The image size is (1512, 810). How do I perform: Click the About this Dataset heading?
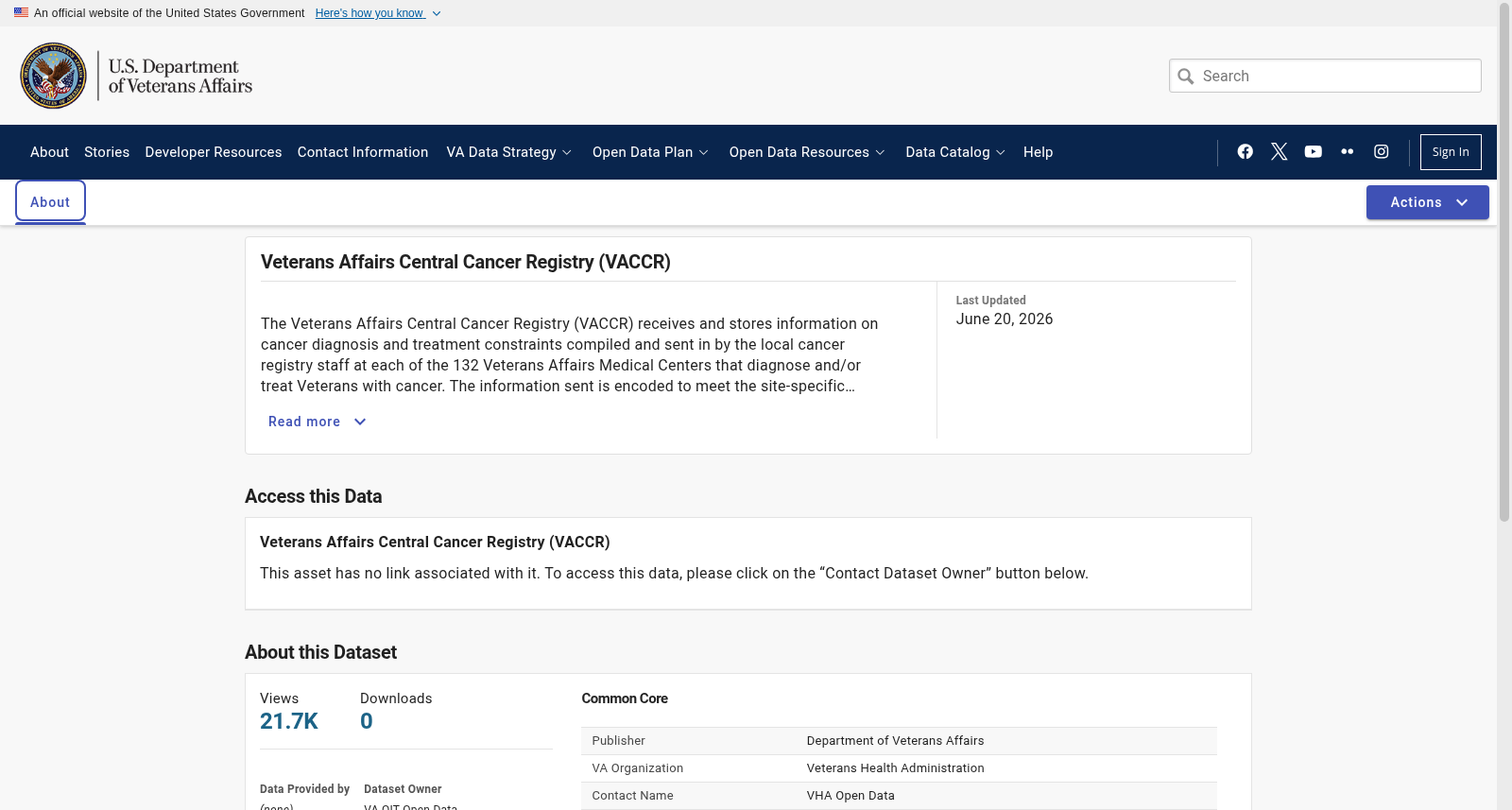point(320,652)
